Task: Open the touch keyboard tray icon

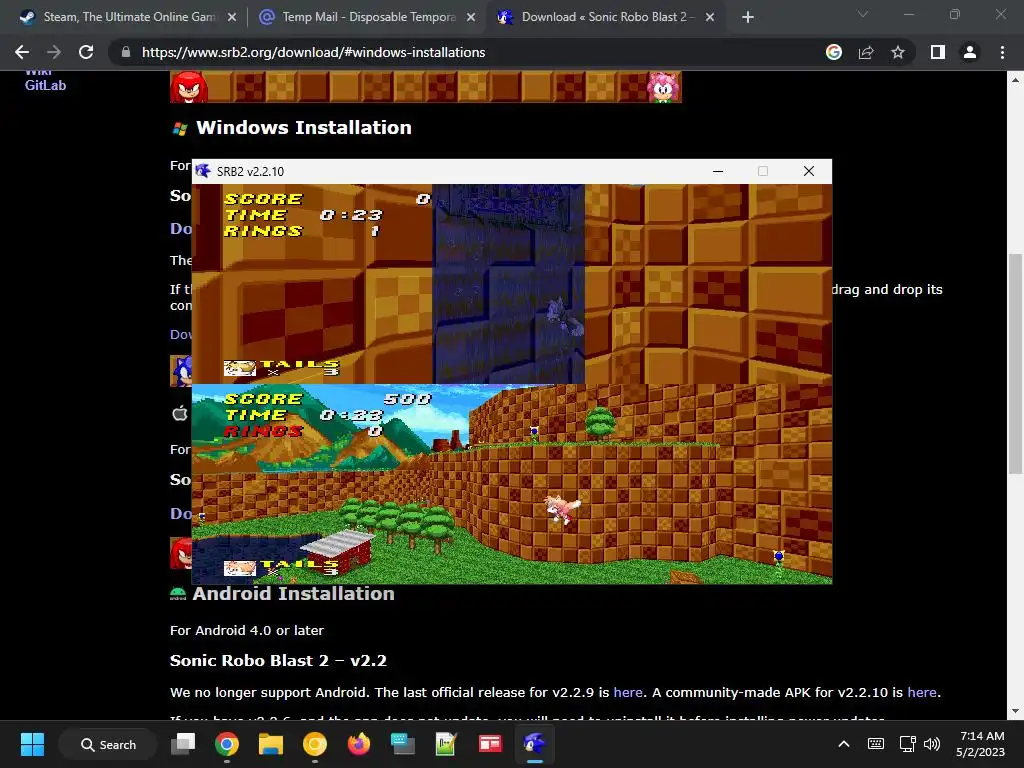Action: (x=876, y=744)
